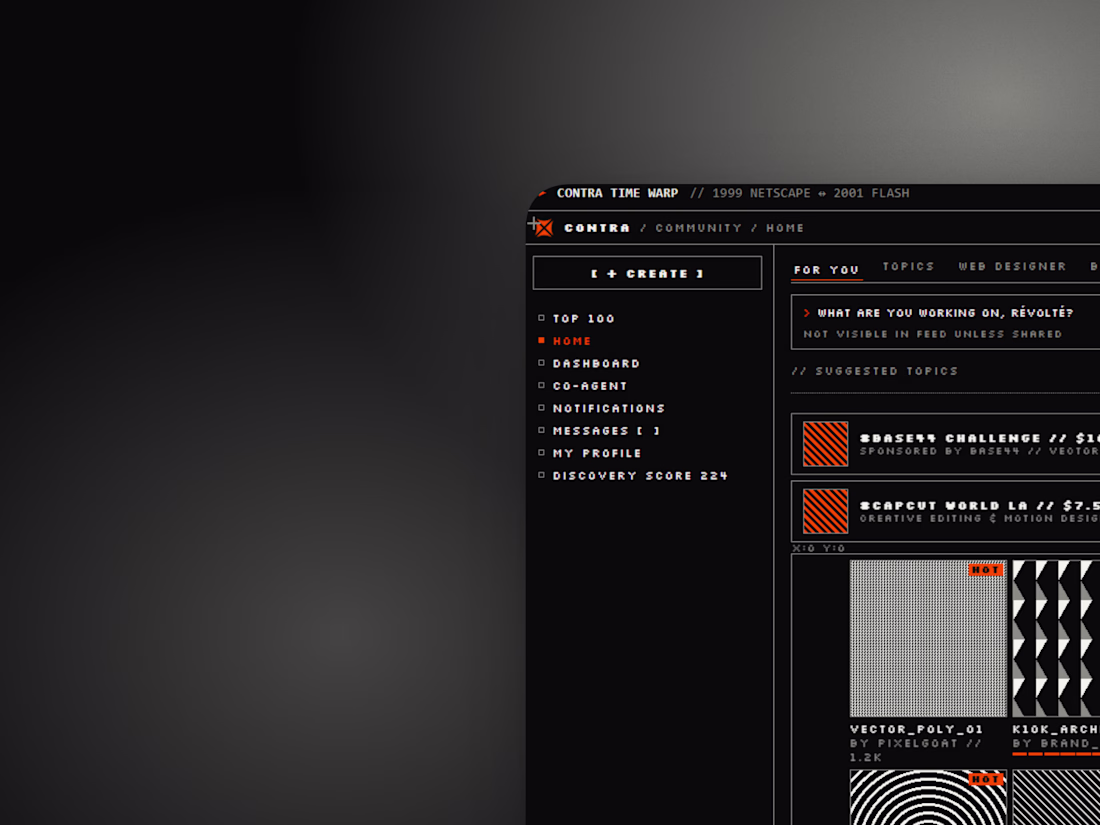The image size is (1100, 825).
Task: View Notifications in the sidebar
Action: [x=608, y=408]
